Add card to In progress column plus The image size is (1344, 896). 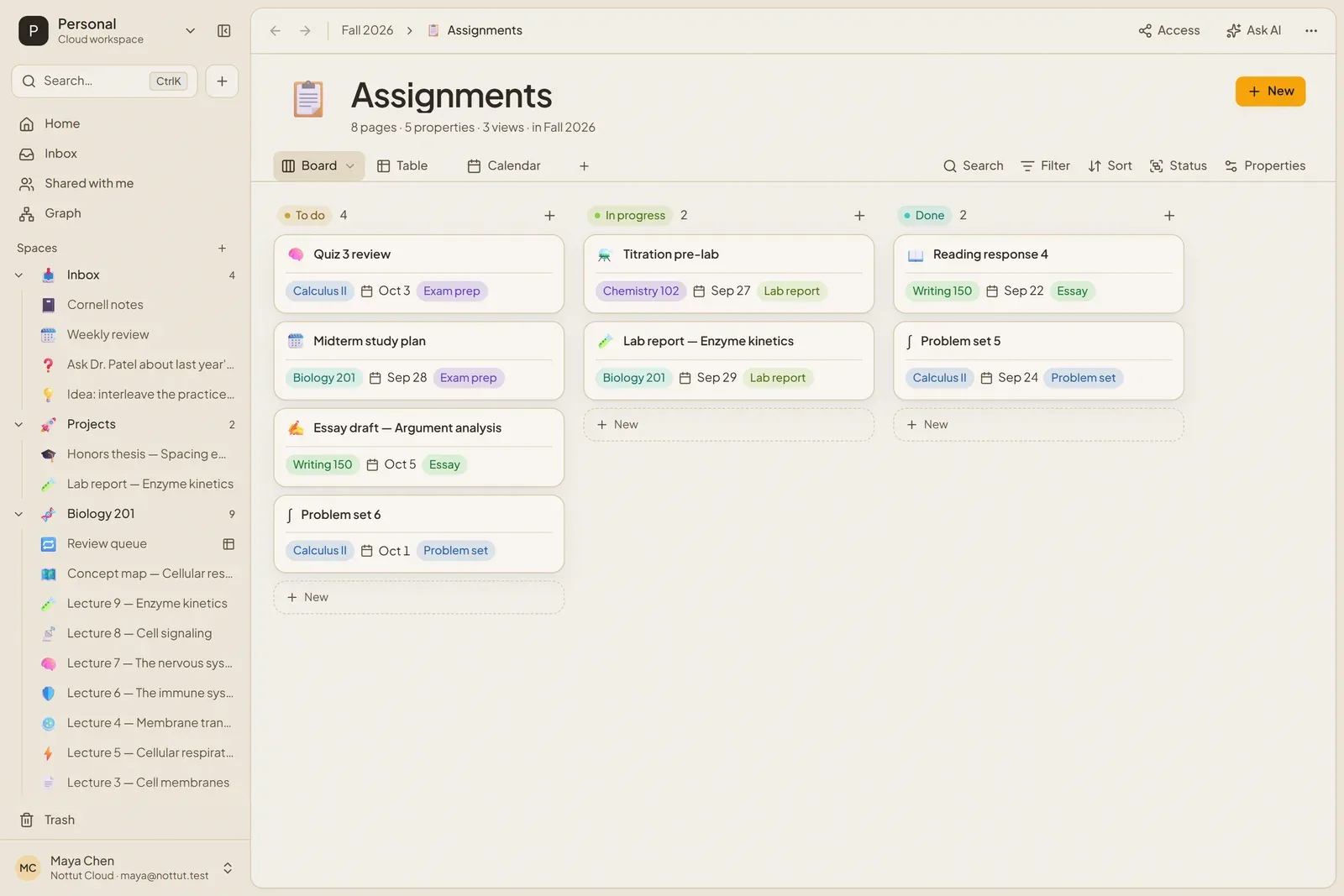click(x=859, y=216)
